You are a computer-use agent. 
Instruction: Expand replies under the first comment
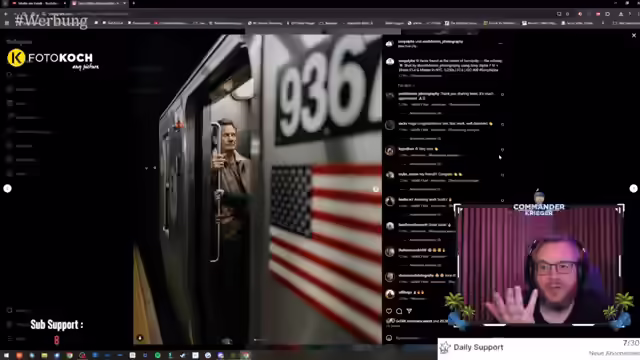point(420,113)
